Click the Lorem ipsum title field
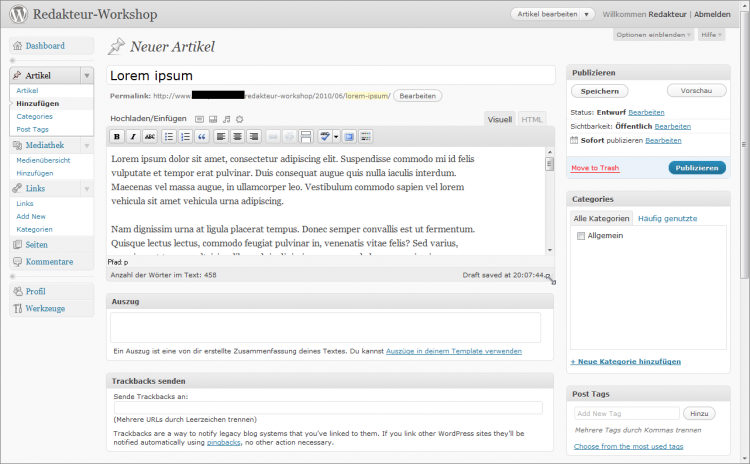Image resolution: width=750 pixels, height=464 pixels. tap(331, 76)
